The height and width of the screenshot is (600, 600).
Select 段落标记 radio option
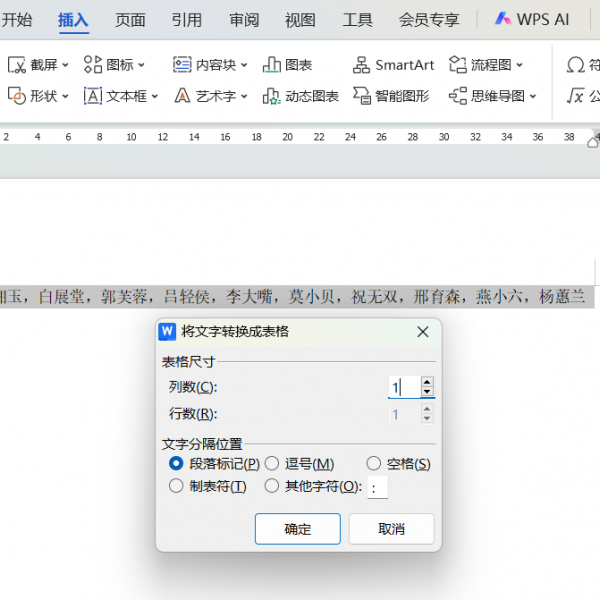pyautogui.click(x=176, y=464)
